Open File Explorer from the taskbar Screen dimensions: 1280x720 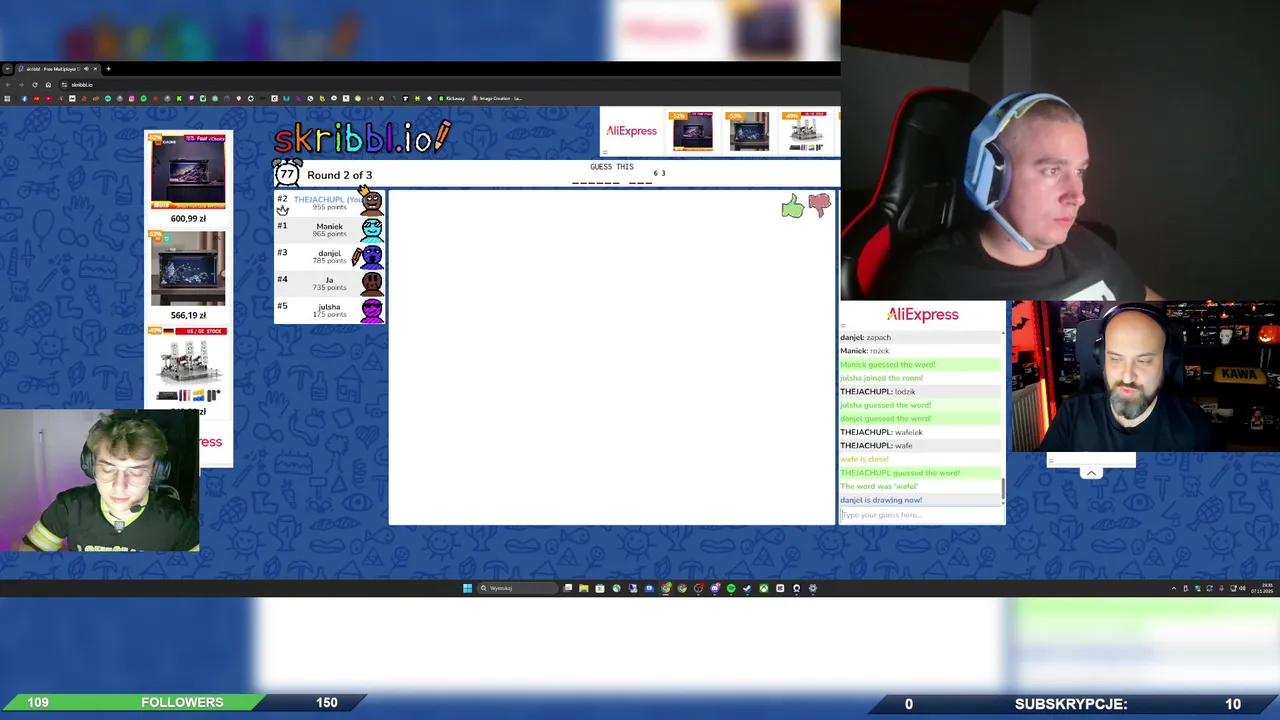pyautogui.click(x=583, y=588)
